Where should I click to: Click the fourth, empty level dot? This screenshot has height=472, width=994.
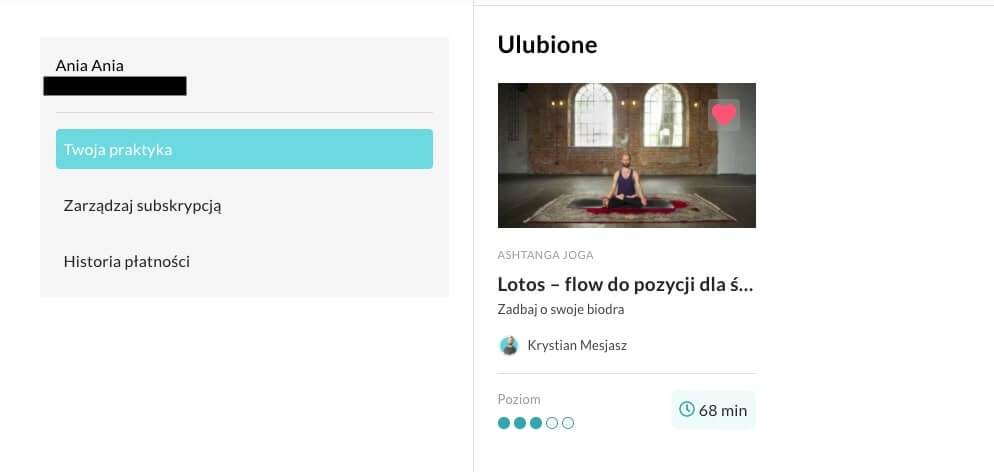click(x=552, y=423)
